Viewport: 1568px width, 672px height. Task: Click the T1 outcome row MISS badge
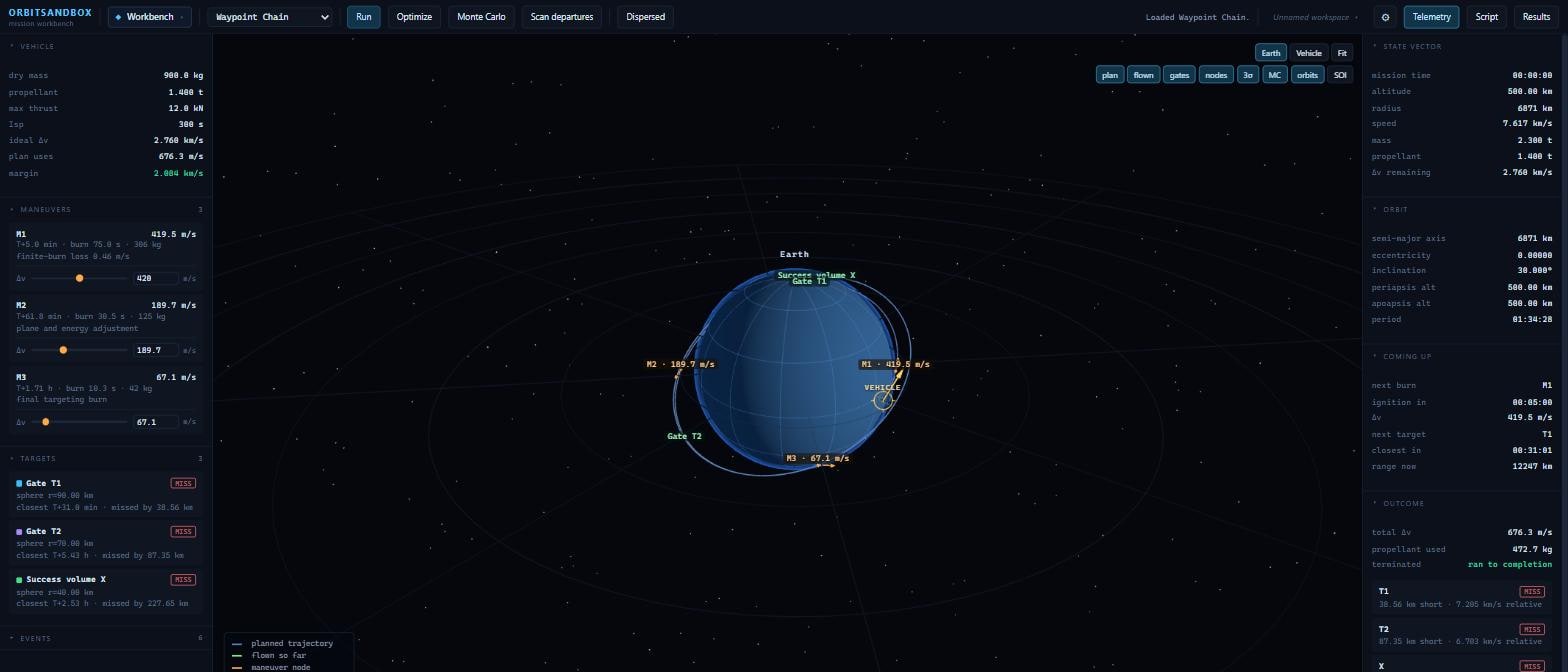1531,592
